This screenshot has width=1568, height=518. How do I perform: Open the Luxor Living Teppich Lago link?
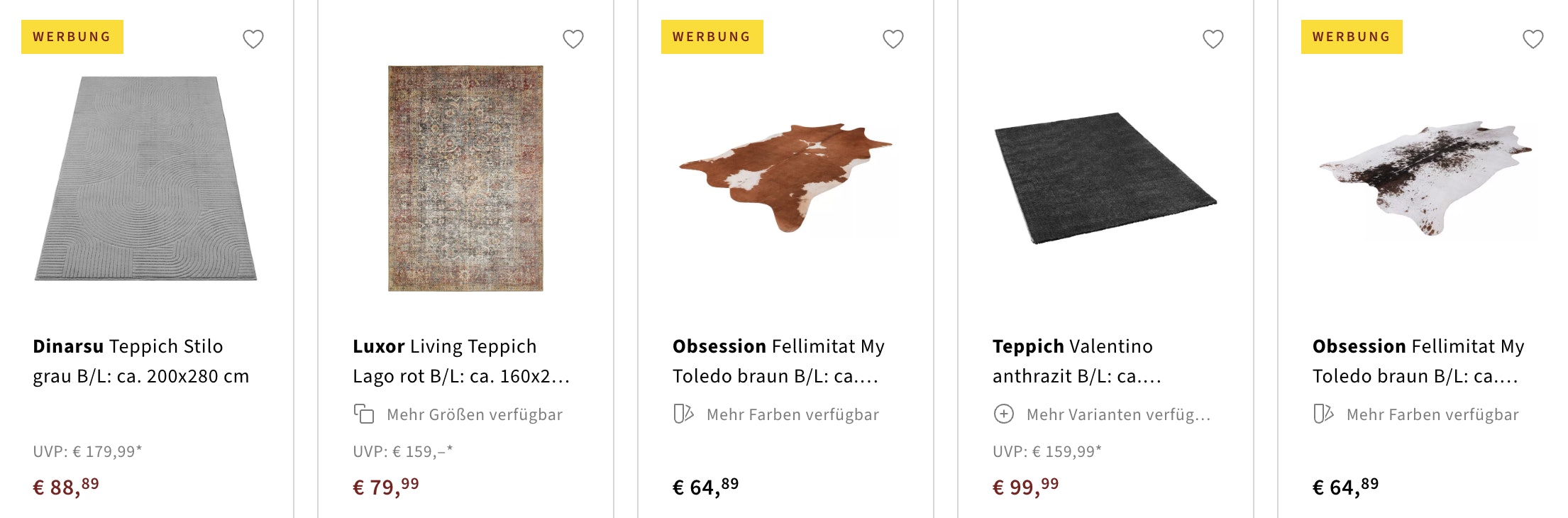pyautogui.click(x=460, y=360)
